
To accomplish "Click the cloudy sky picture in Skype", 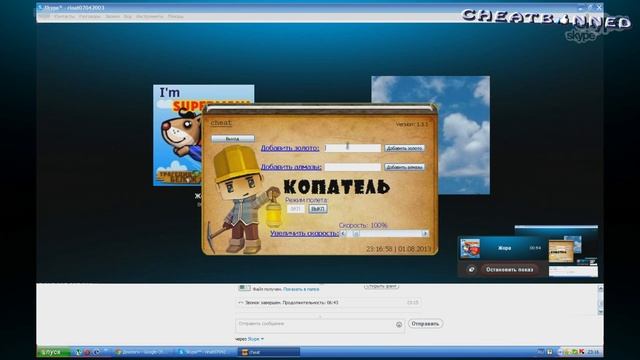I will tap(464, 135).
